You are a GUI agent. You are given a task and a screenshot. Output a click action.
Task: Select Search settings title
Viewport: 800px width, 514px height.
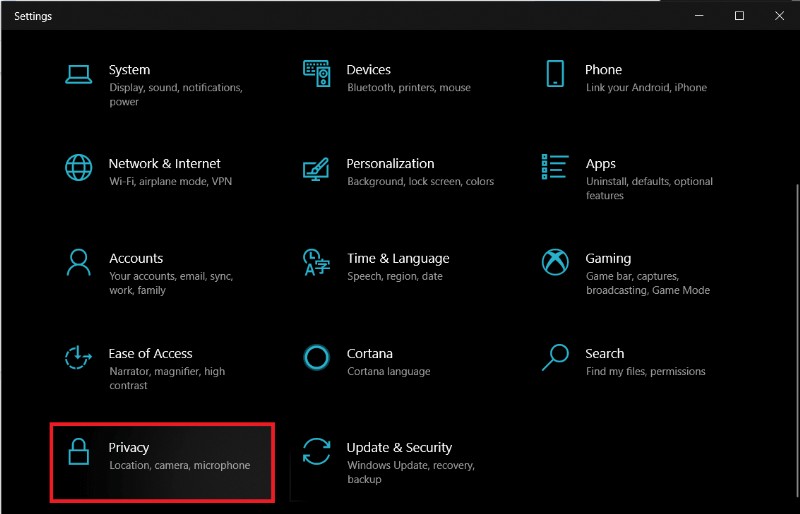coord(605,354)
